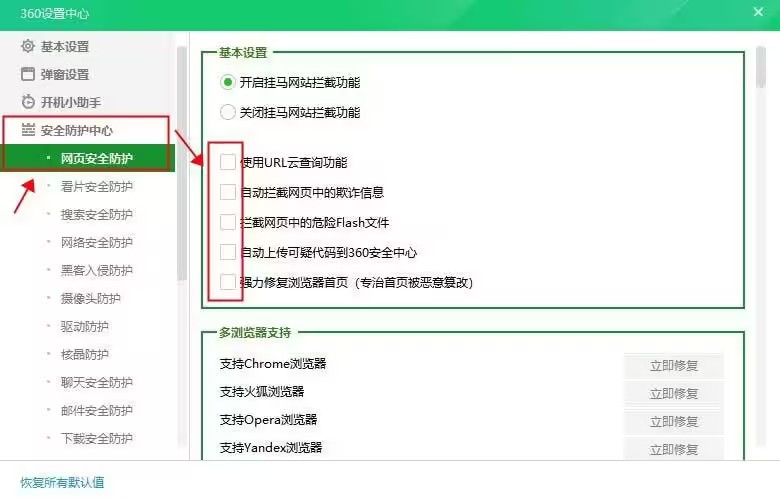Screen dimensions: 780x500
Task: Click 立即修复 for Chrome浏览器
Action: (674, 366)
